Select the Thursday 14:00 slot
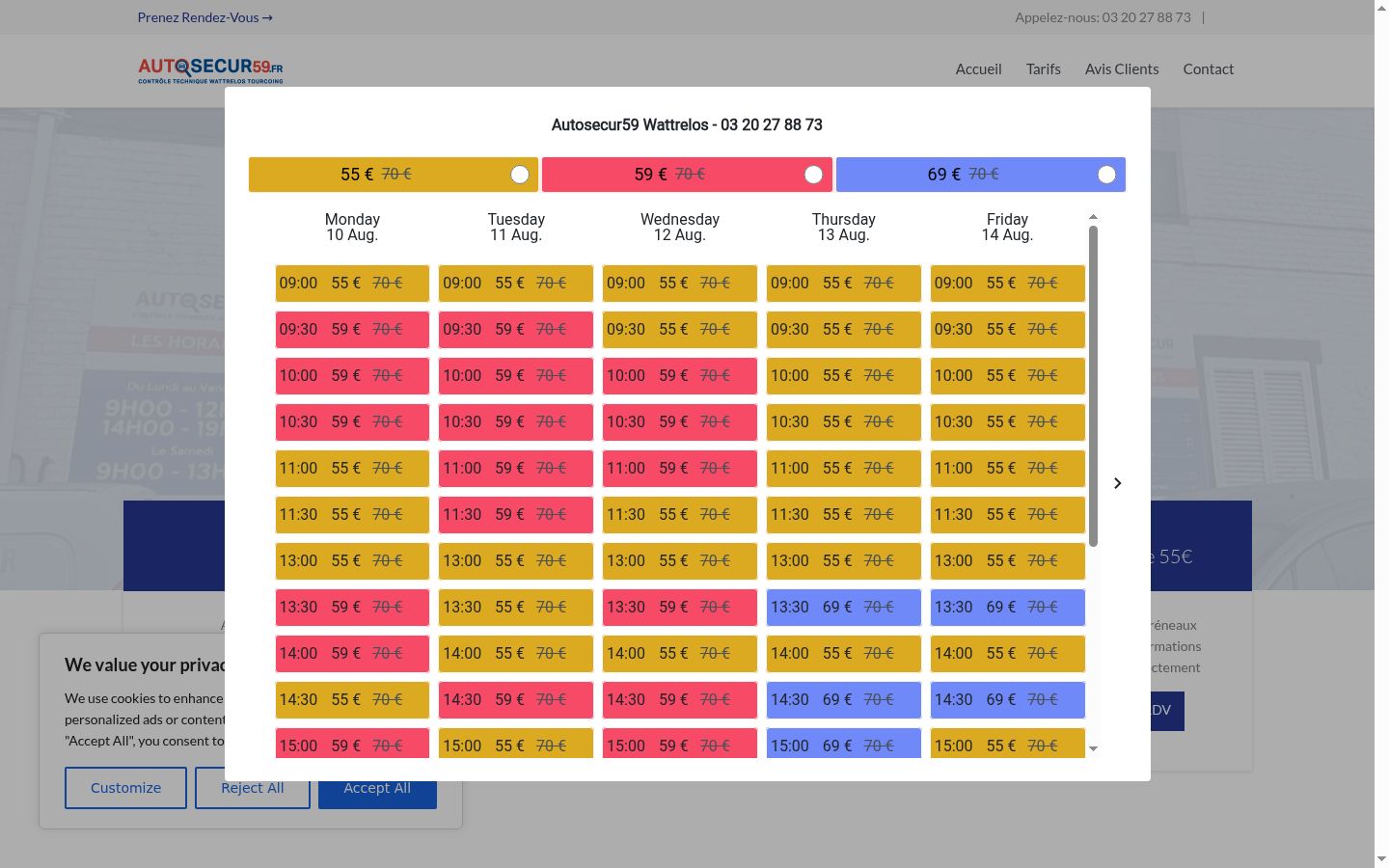Screen dimensions: 1389x868 click(844, 654)
